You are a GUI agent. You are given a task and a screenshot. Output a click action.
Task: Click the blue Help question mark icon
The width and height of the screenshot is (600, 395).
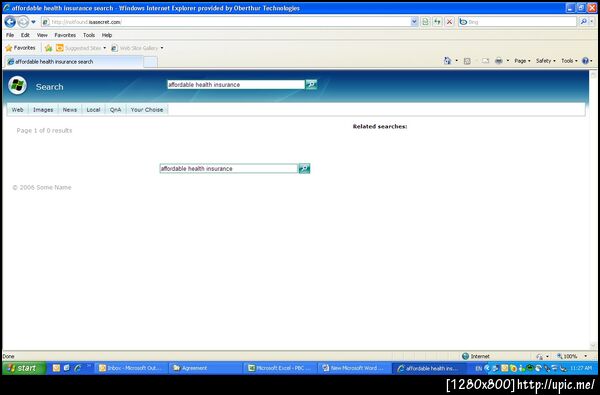[585, 61]
